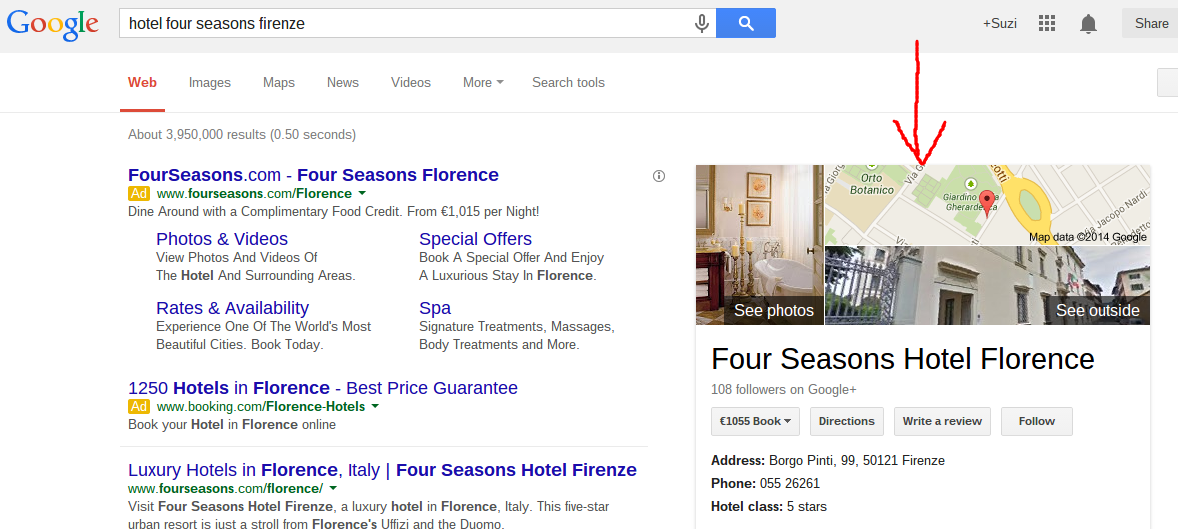Open the notifications bell icon
The width and height of the screenshot is (1178, 529).
coord(1088,24)
